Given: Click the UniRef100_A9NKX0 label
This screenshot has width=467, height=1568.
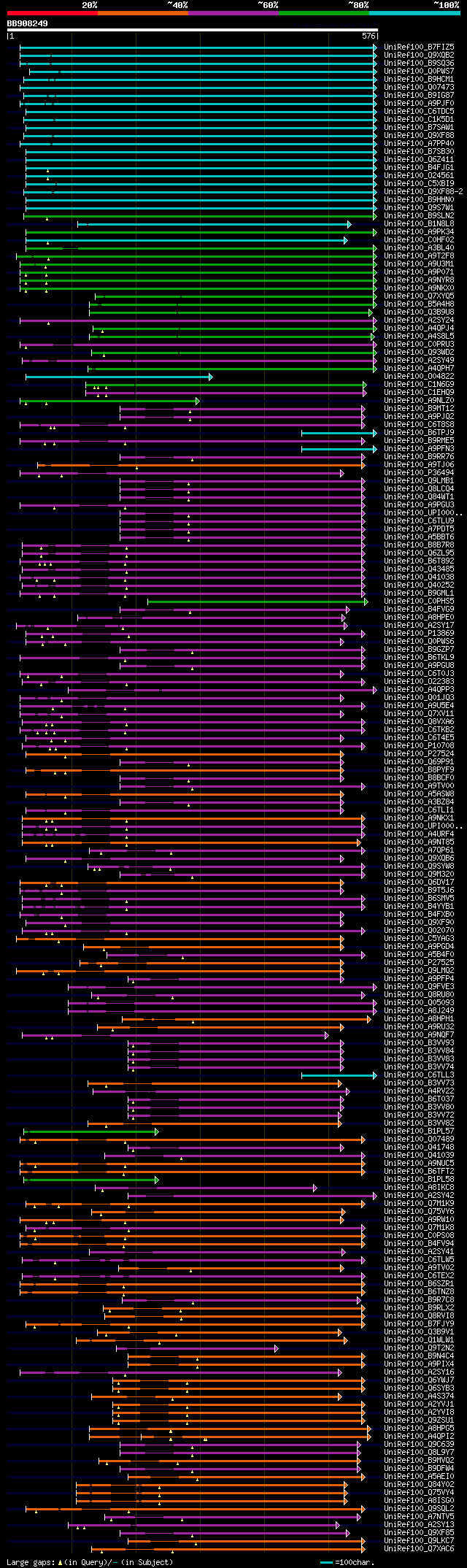Looking at the screenshot, I should (x=419, y=288).
